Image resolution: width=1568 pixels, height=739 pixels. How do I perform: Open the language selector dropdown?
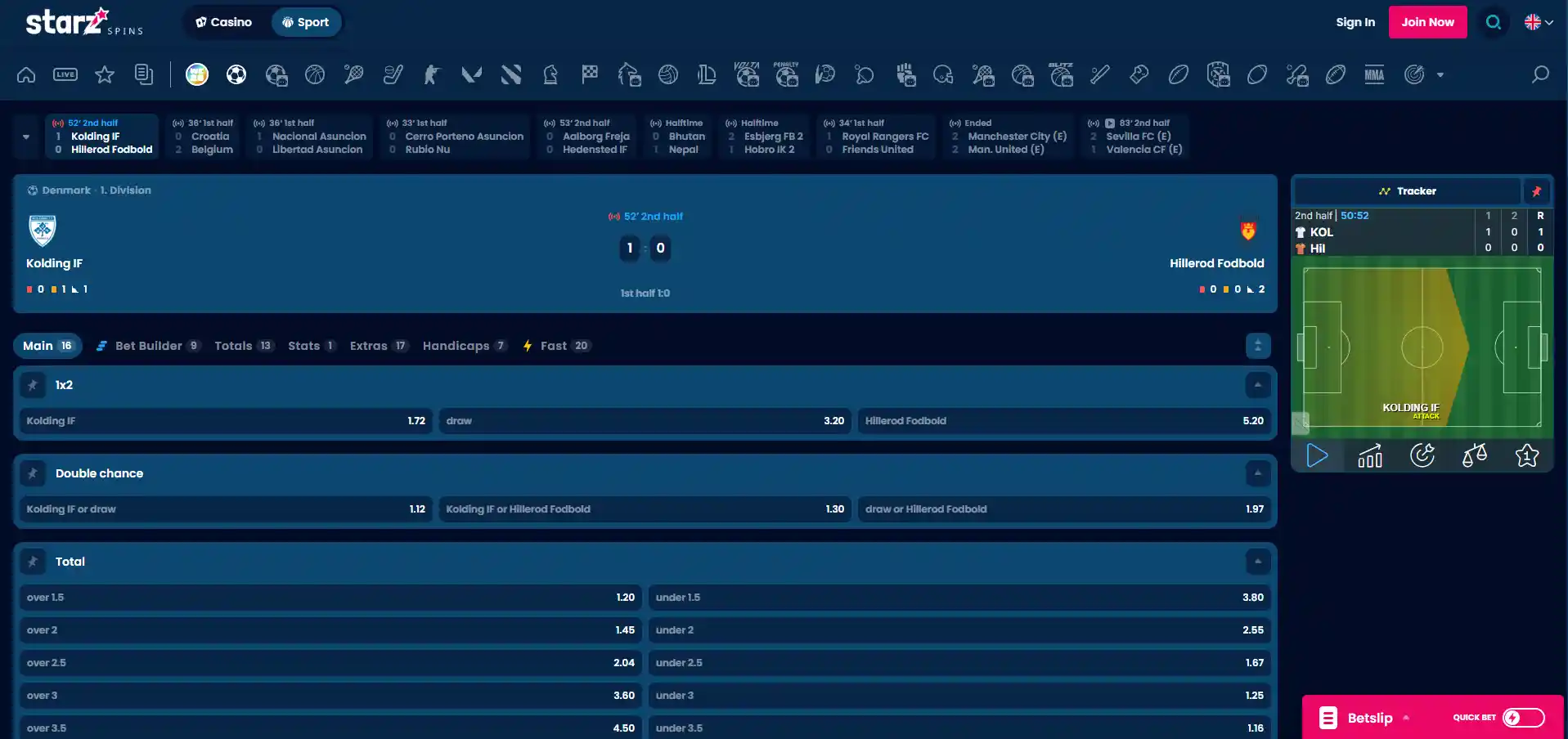(1539, 22)
